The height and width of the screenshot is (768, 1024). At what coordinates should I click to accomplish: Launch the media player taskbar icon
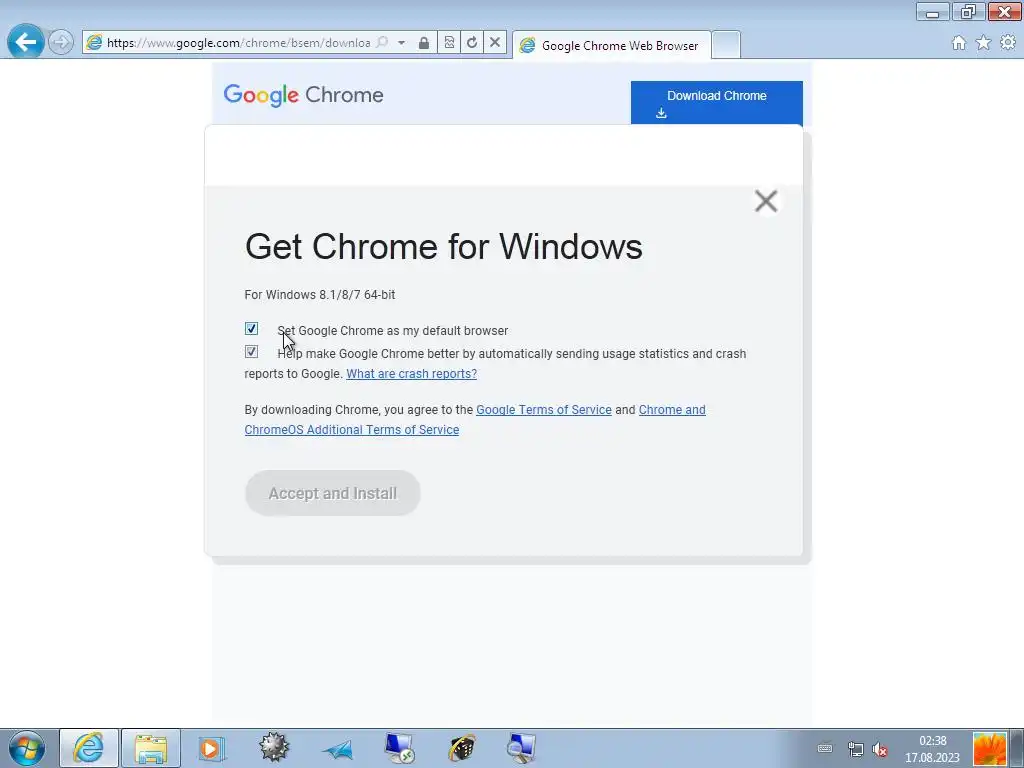(x=212, y=748)
